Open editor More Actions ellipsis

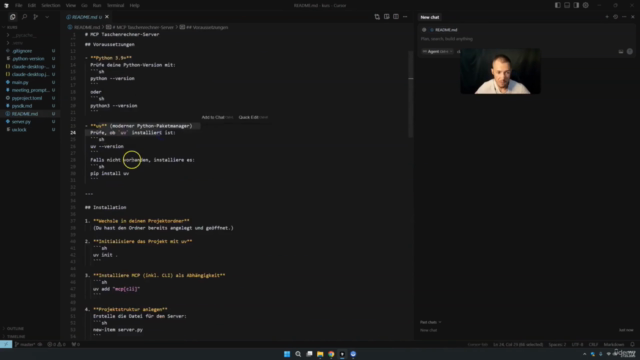coord(405,17)
